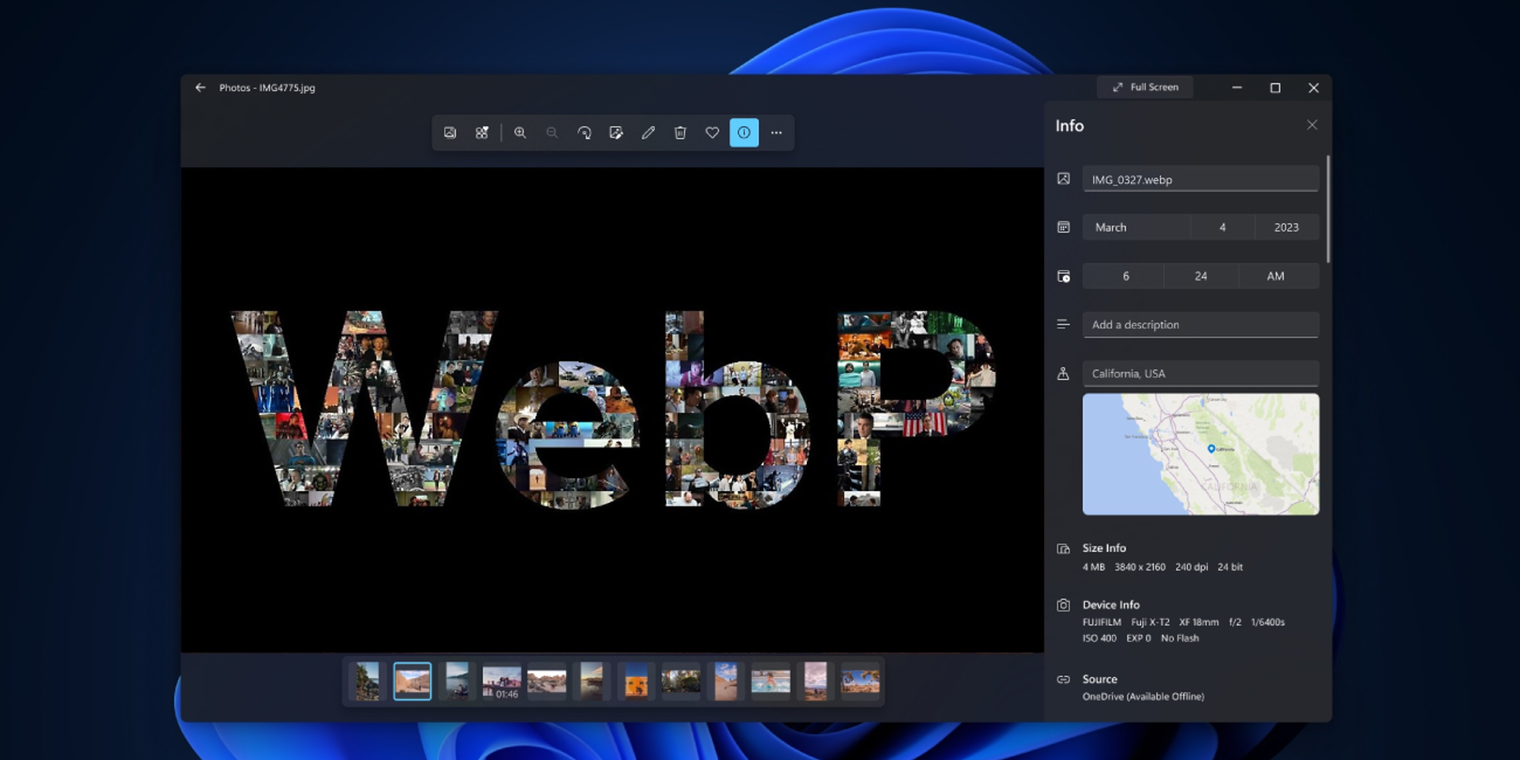The height and width of the screenshot is (760, 1520).
Task: Delete the current photo
Action: tap(680, 132)
